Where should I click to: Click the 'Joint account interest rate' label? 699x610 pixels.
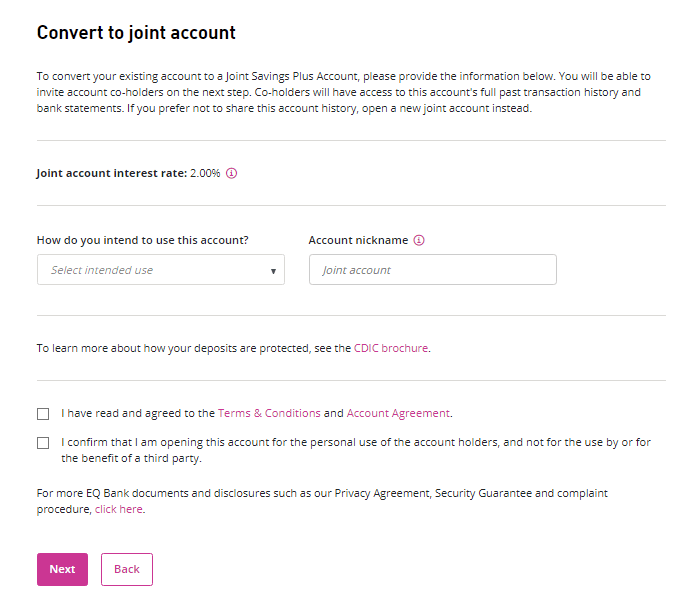click(x=111, y=173)
